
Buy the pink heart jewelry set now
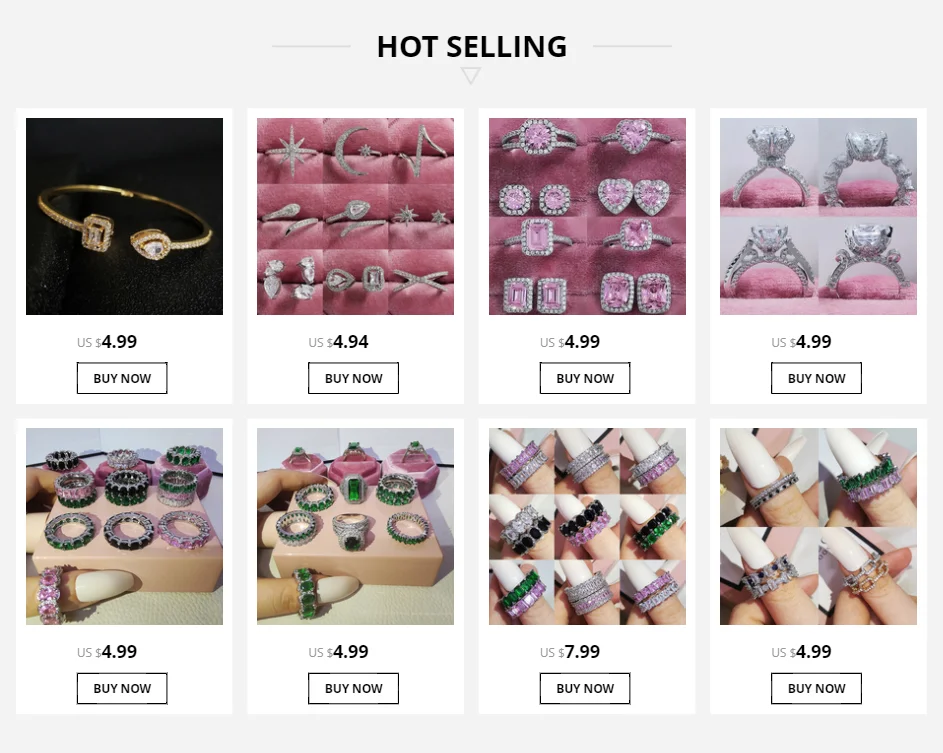[585, 378]
